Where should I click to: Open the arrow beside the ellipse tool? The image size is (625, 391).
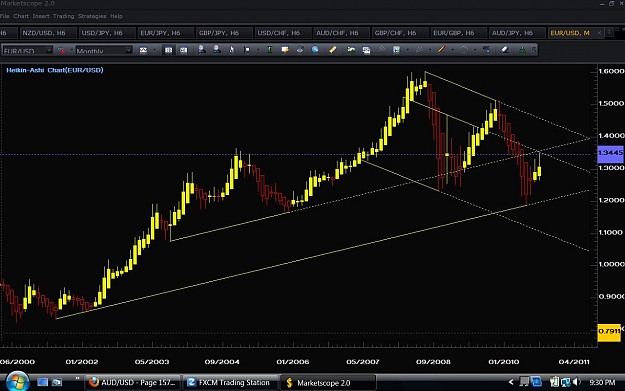click(x=475, y=50)
